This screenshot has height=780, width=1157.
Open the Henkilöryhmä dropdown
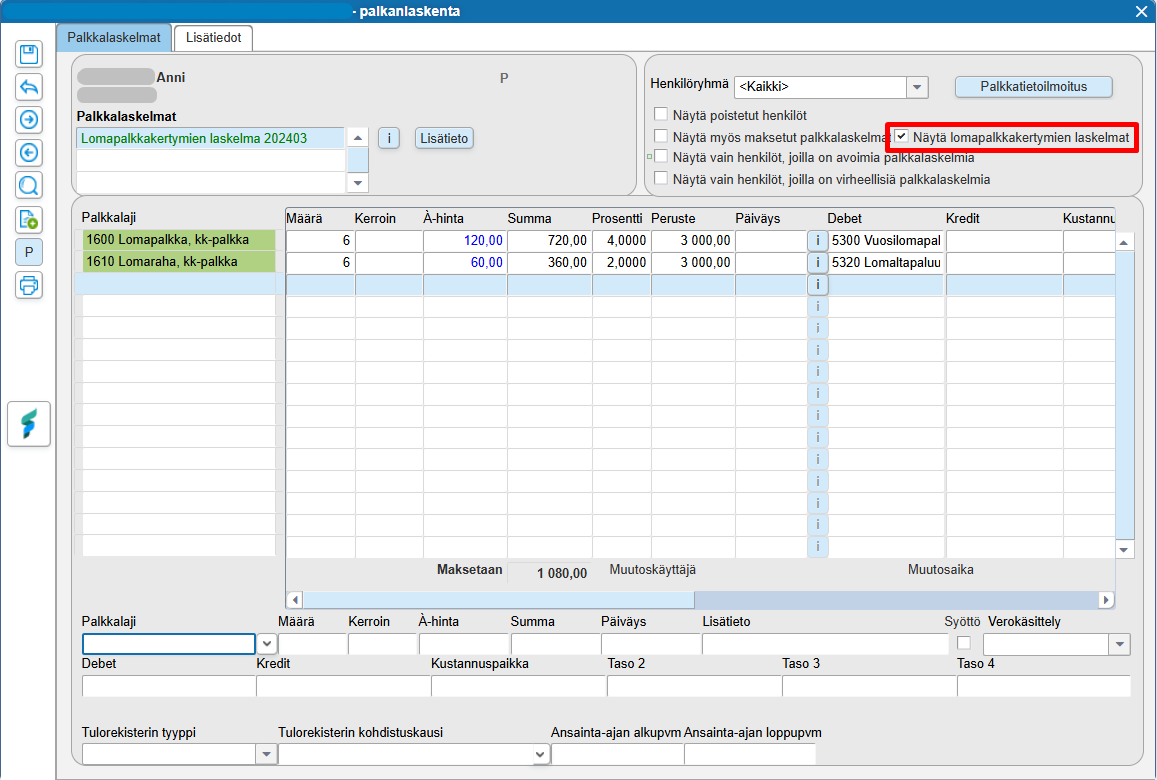[x=917, y=87]
